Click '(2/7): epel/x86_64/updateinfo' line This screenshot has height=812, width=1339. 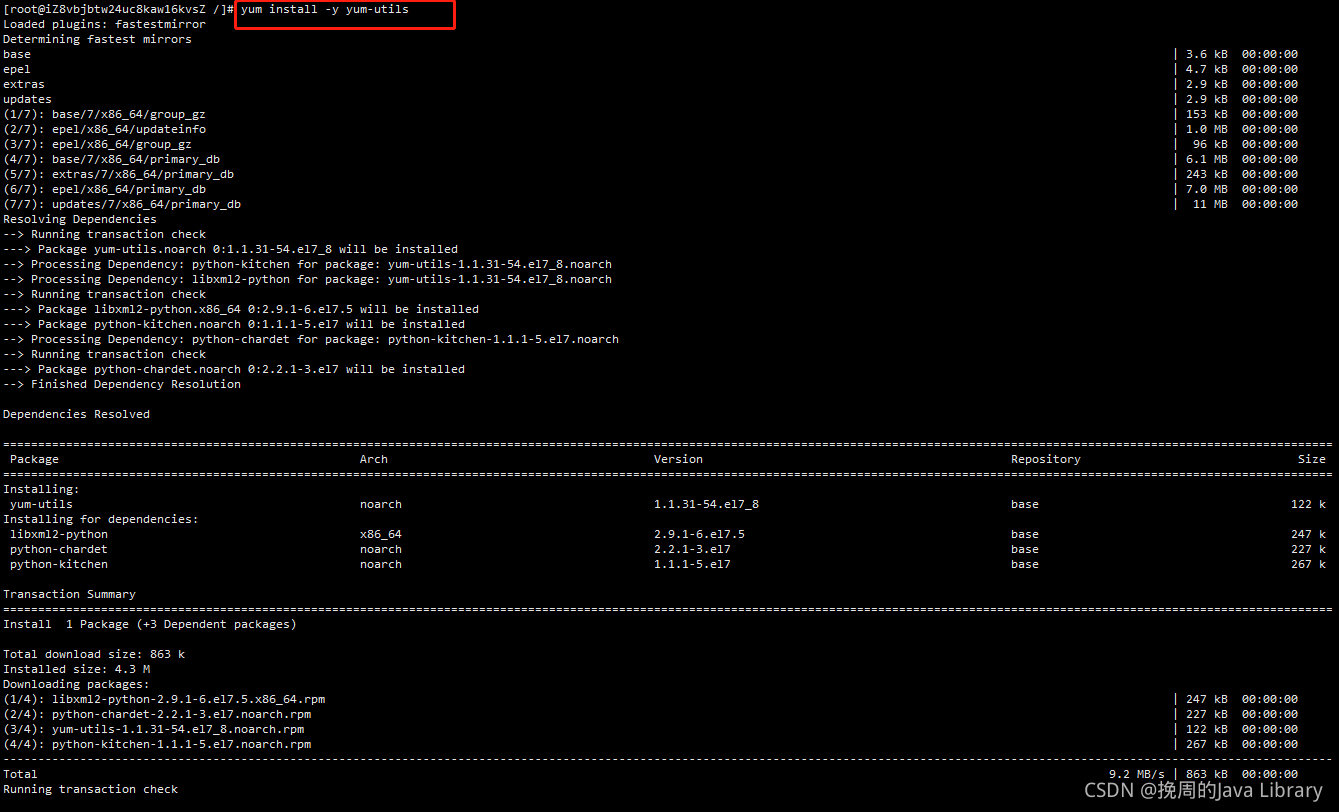click(x=104, y=129)
